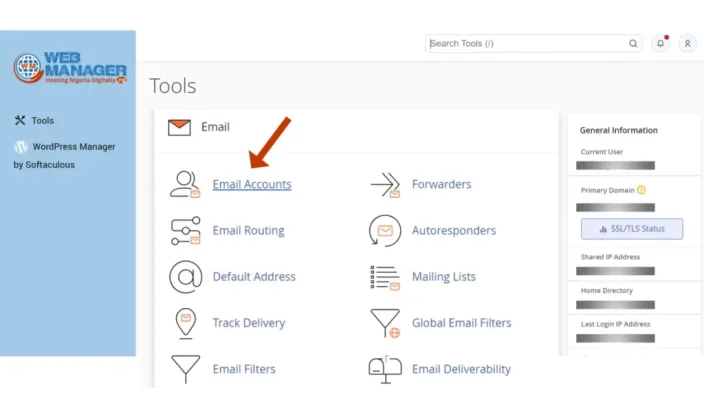Open the user account icon
The image size is (704, 396).
pyautogui.click(x=687, y=44)
